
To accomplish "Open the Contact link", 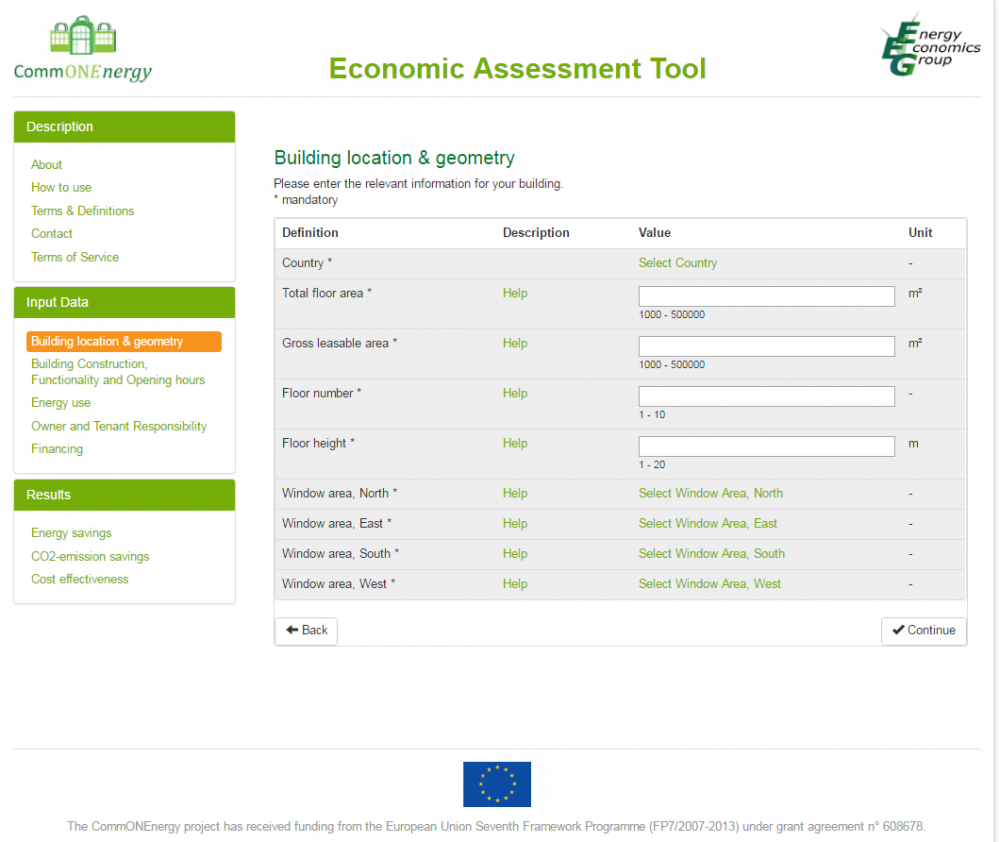I will (52, 233).
